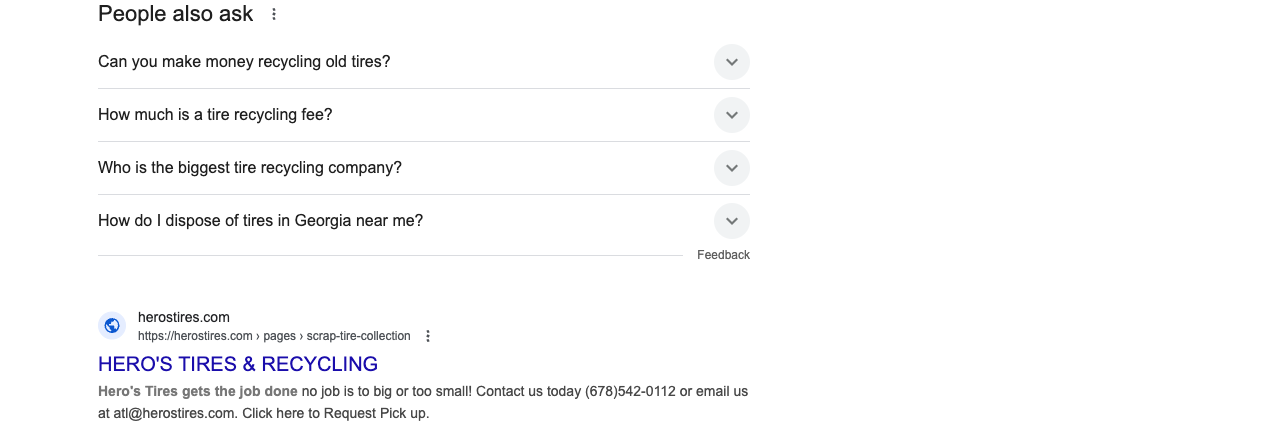This screenshot has height=423, width=1280.
Task: Click the atl@herostires.com email text
Action: (174, 413)
